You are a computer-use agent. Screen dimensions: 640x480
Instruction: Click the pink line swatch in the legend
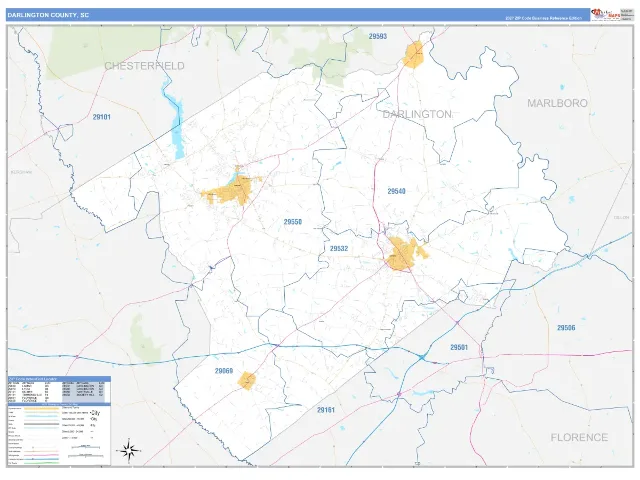click(42, 455)
